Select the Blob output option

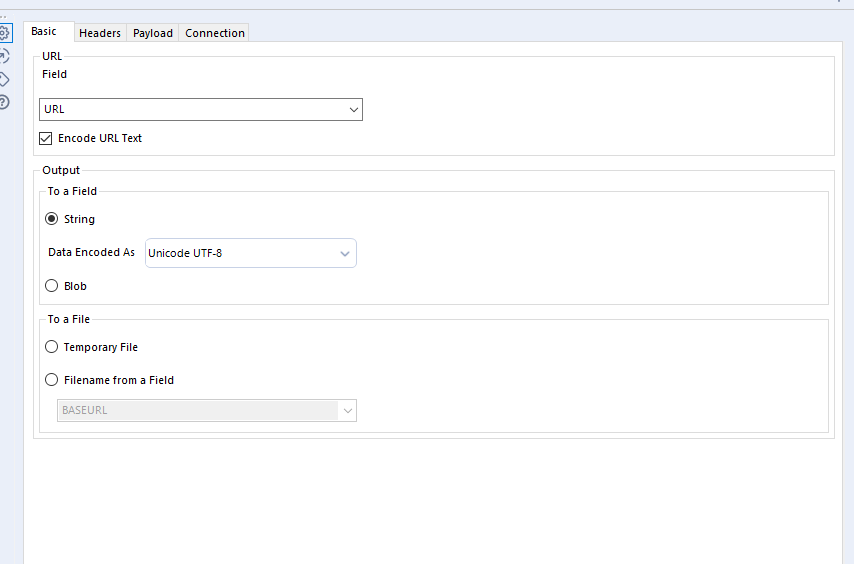click(52, 286)
